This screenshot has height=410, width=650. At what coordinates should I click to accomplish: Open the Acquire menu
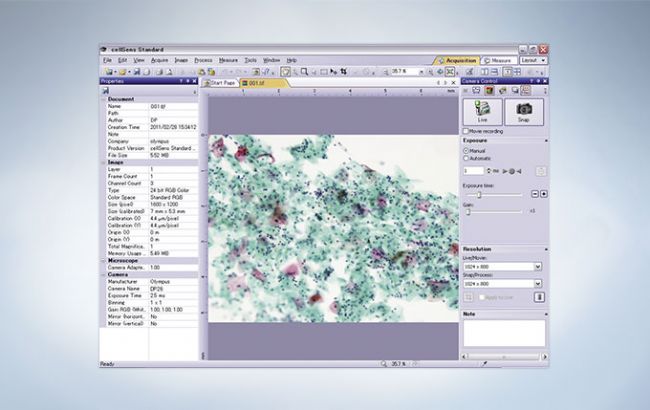tap(159, 60)
